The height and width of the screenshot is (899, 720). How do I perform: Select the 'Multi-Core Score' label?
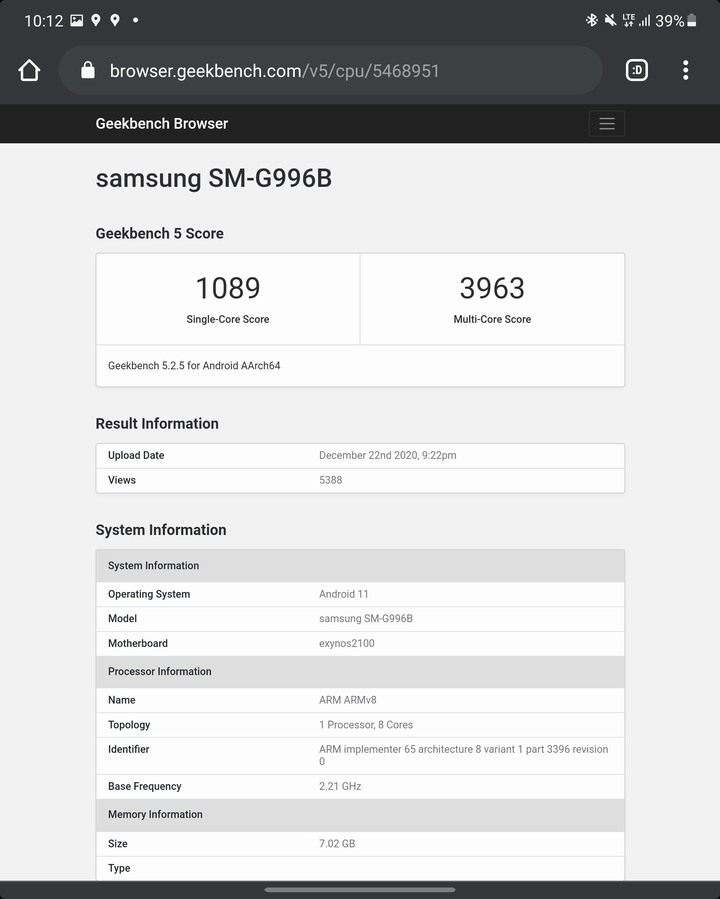coord(492,319)
